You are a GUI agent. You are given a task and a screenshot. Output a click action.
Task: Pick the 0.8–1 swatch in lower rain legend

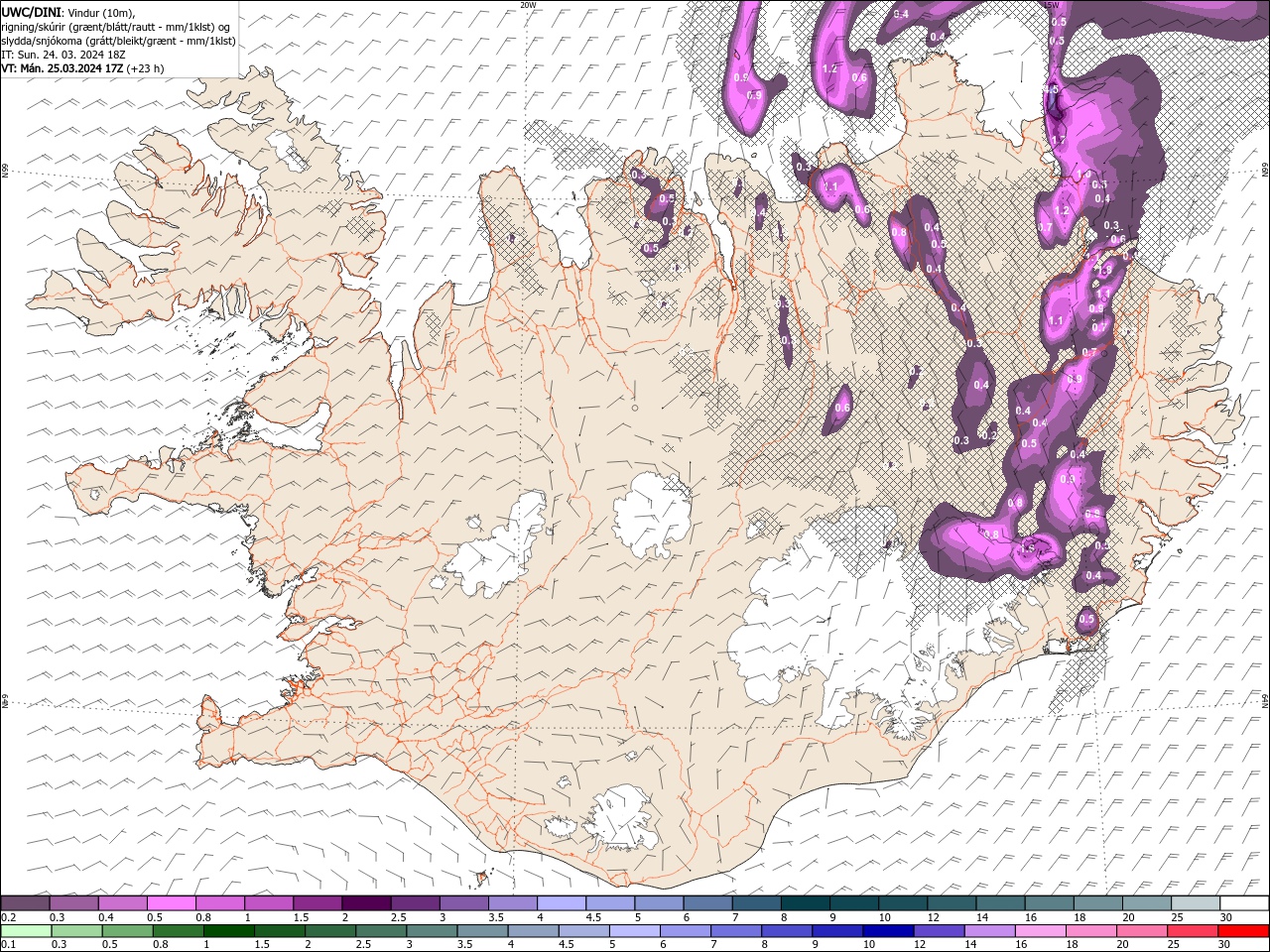(180, 931)
